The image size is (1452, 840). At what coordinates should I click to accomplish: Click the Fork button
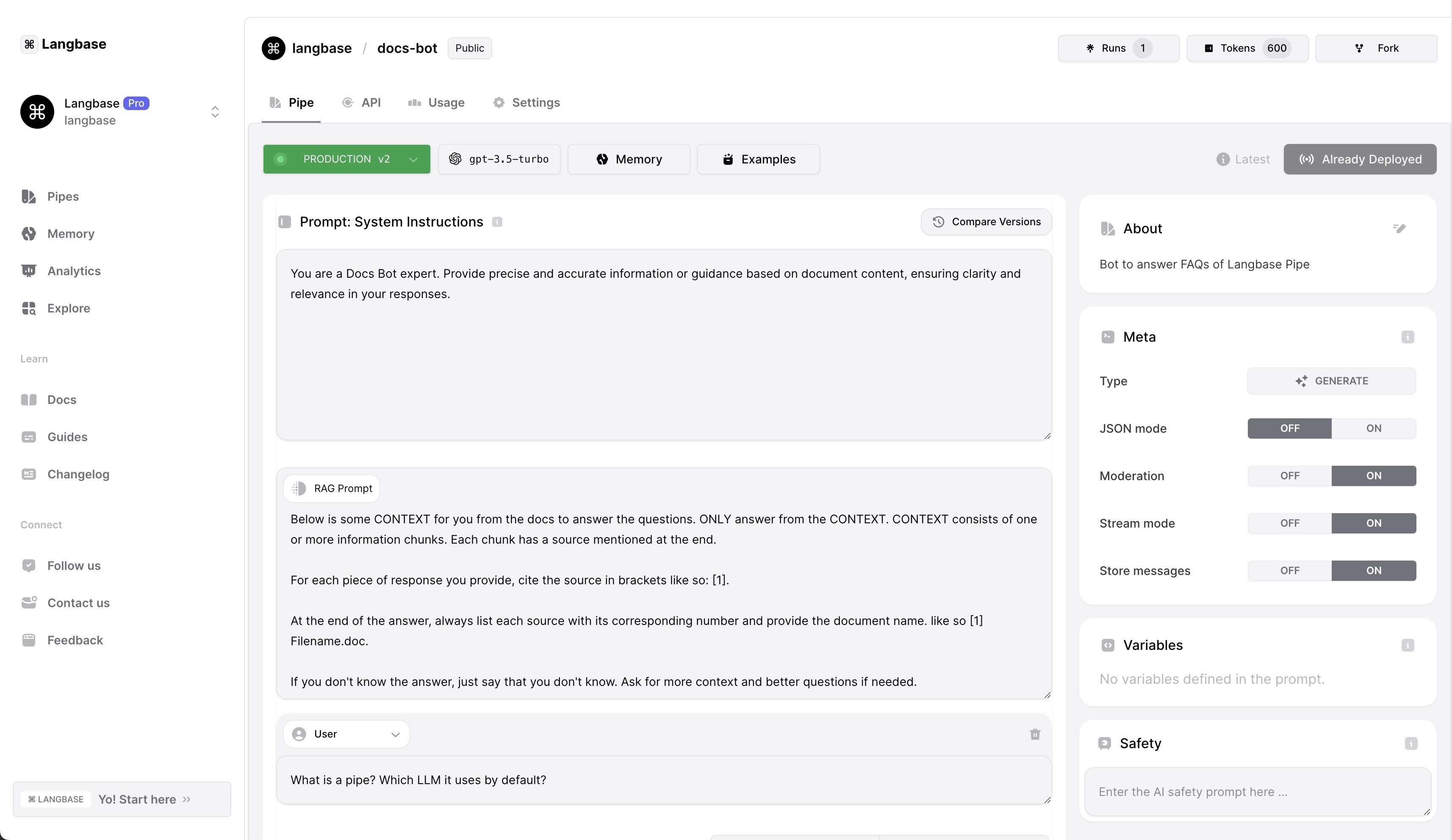[1376, 48]
